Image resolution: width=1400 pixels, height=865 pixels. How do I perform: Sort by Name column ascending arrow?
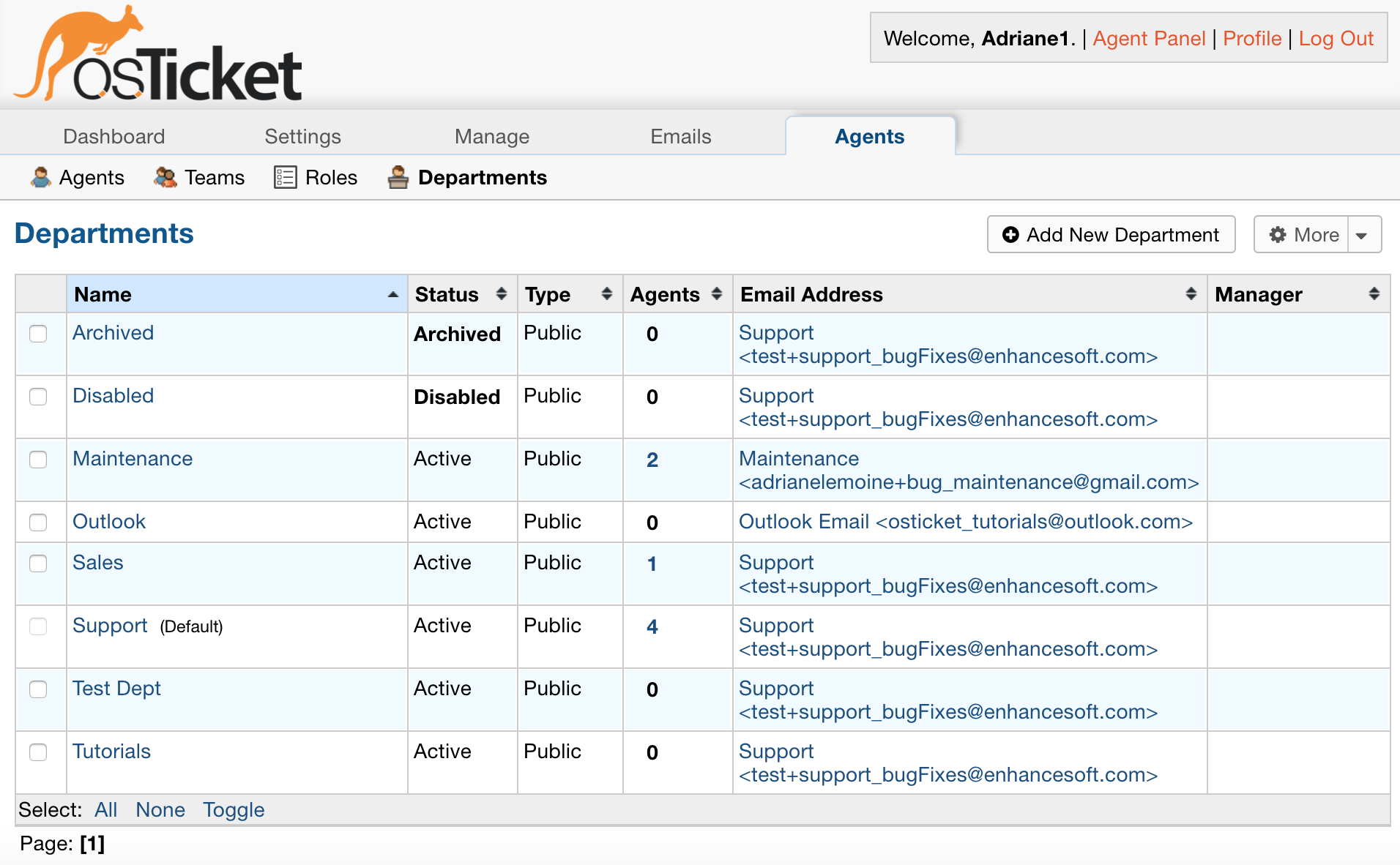(x=393, y=294)
